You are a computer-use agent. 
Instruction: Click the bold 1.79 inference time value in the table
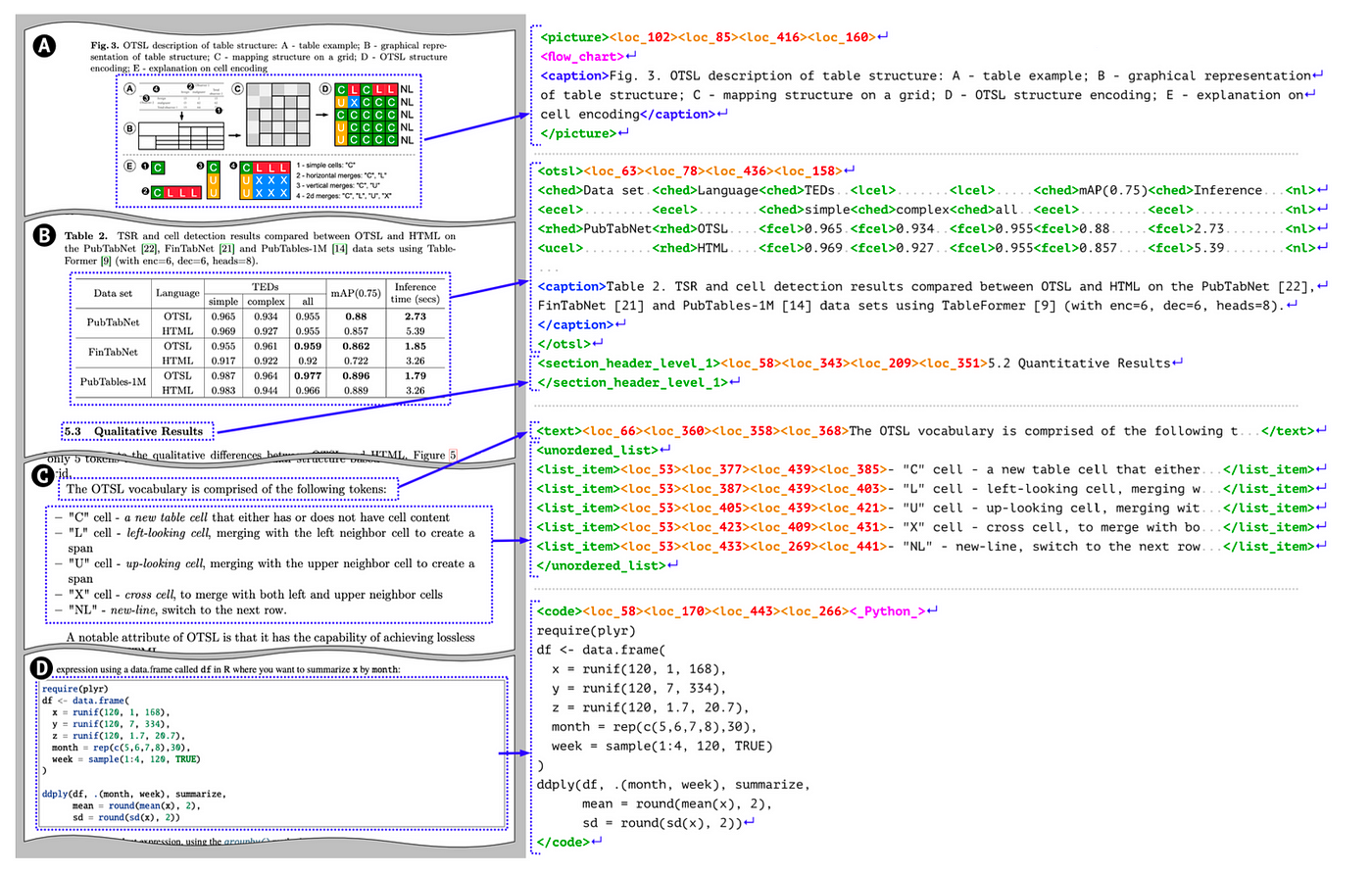pos(416,375)
